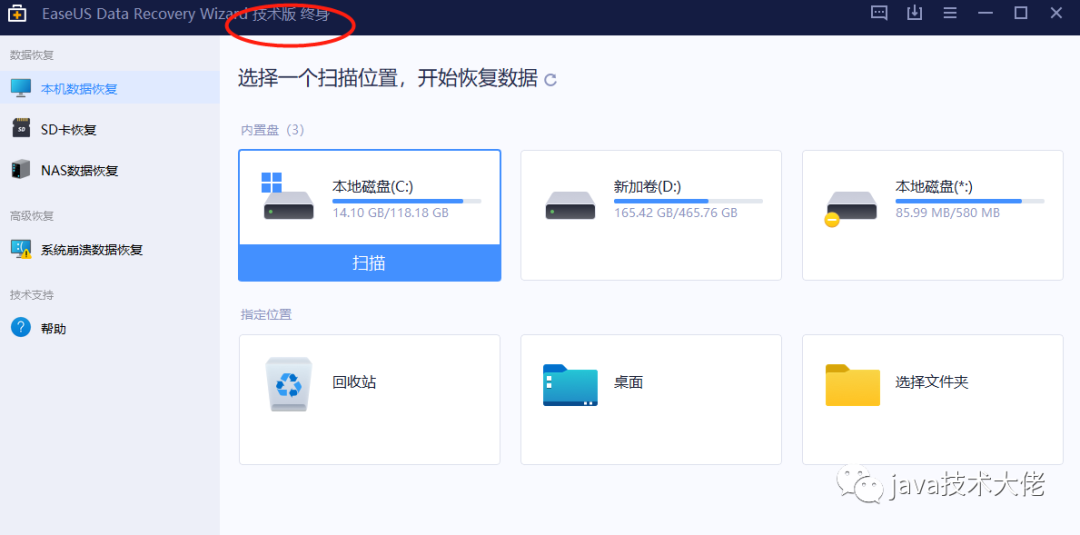Click the NAS server icon in sidebar
This screenshot has width=1080, height=535.
pyautogui.click(x=21, y=169)
